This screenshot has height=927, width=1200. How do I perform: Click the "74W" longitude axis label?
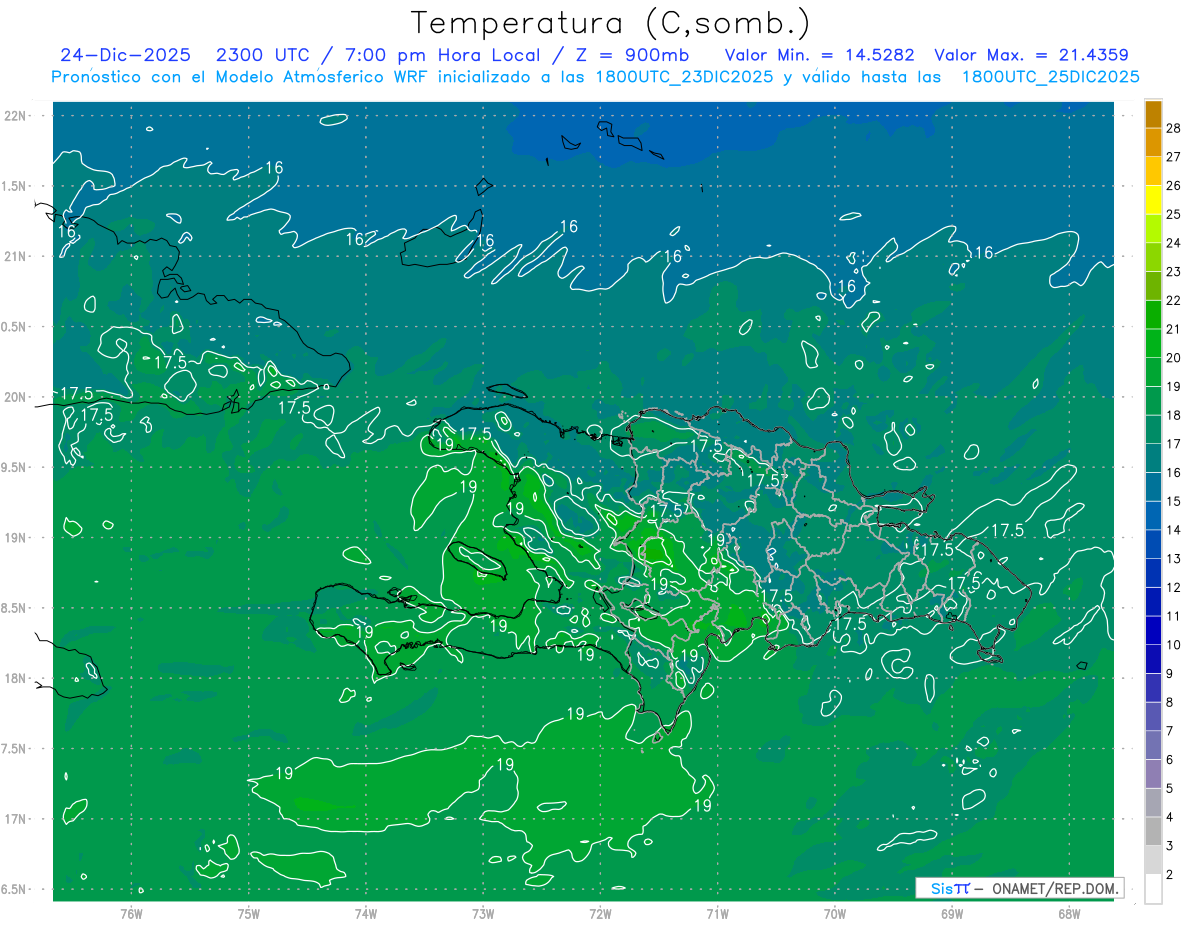point(366,913)
